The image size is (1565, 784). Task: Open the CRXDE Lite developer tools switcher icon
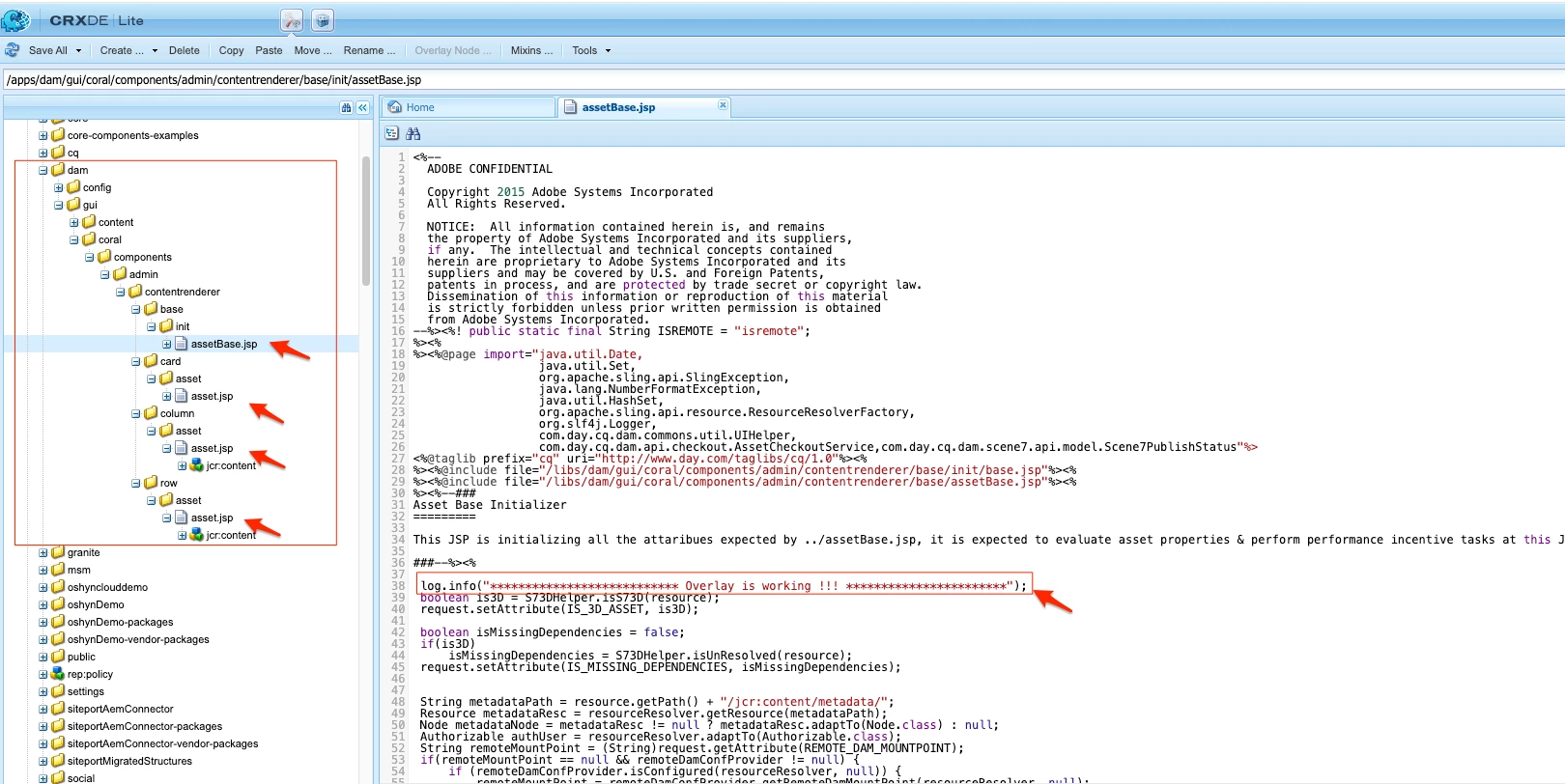click(x=292, y=20)
